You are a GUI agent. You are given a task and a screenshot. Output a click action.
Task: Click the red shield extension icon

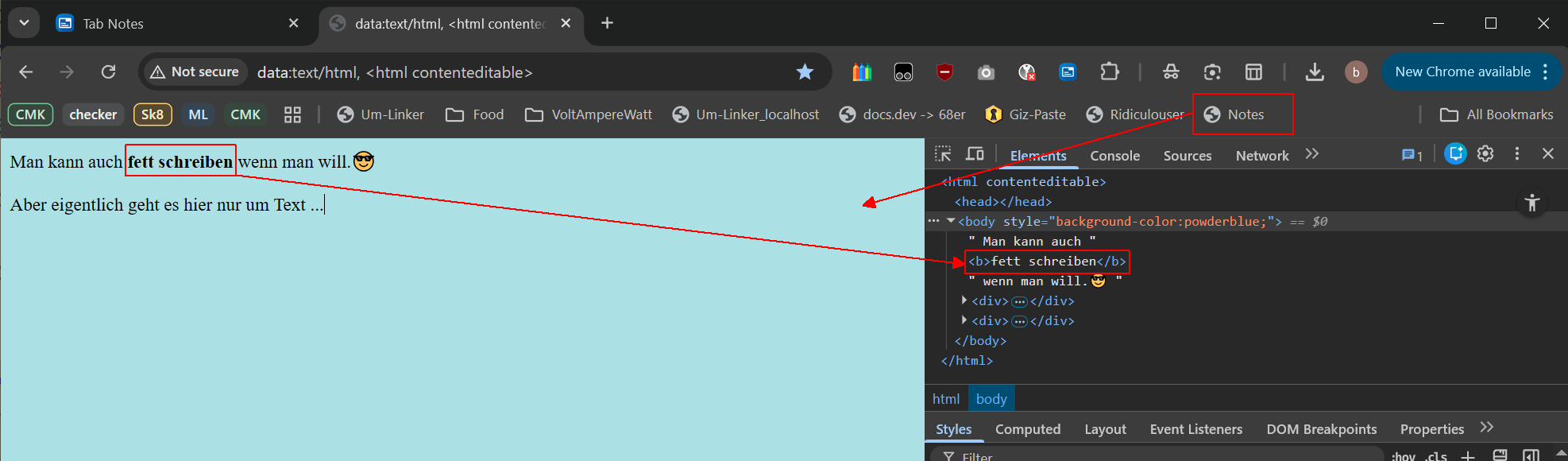click(x=944, y=72)
